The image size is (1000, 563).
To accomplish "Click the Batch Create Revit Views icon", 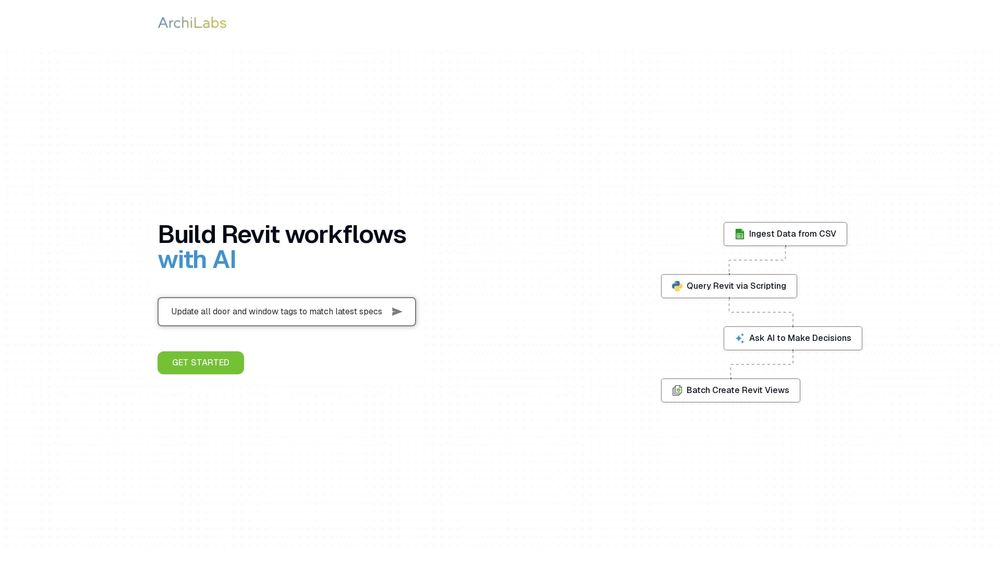I will coord(677,390).
